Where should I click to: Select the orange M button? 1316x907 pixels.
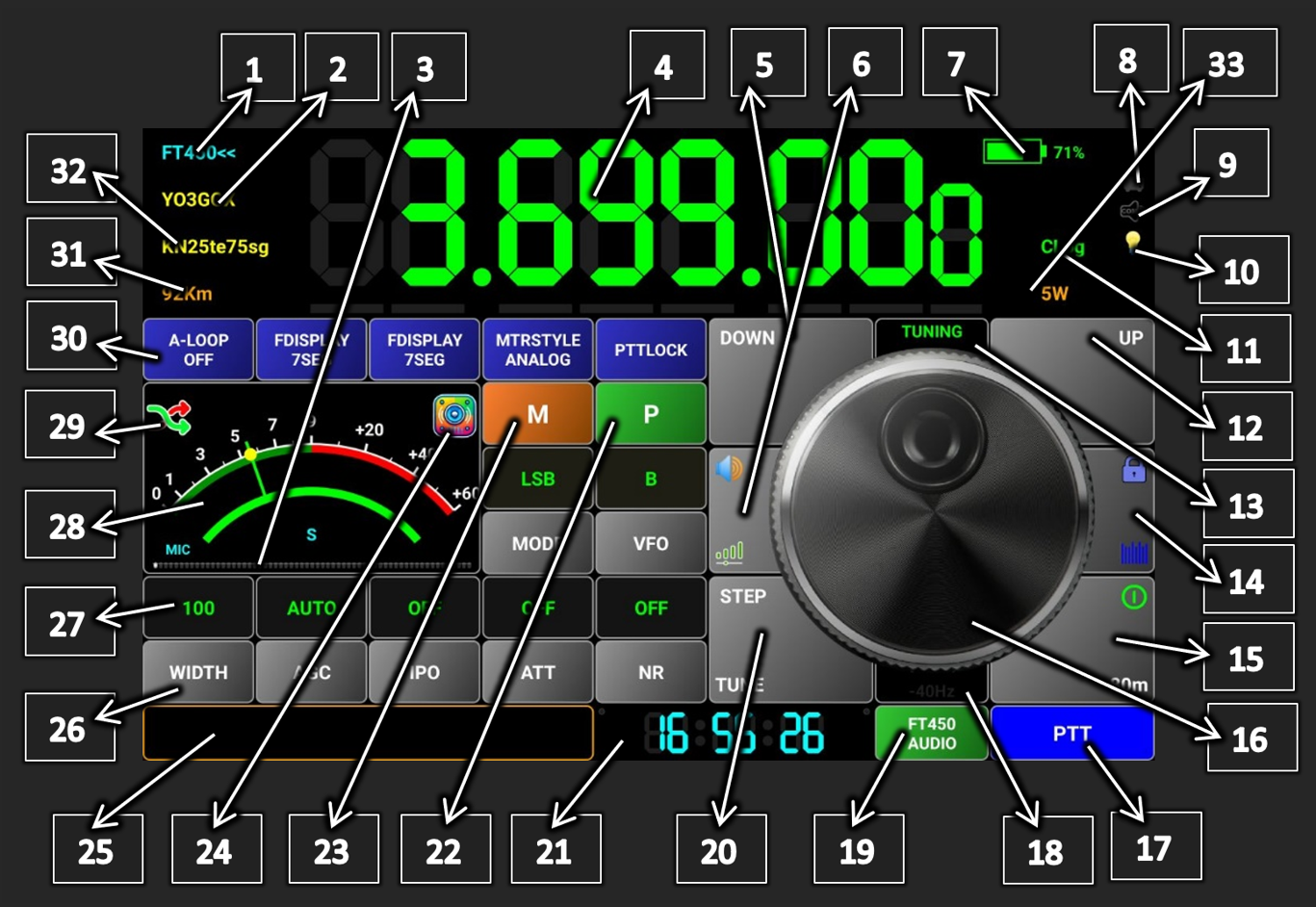pos(538,414)
